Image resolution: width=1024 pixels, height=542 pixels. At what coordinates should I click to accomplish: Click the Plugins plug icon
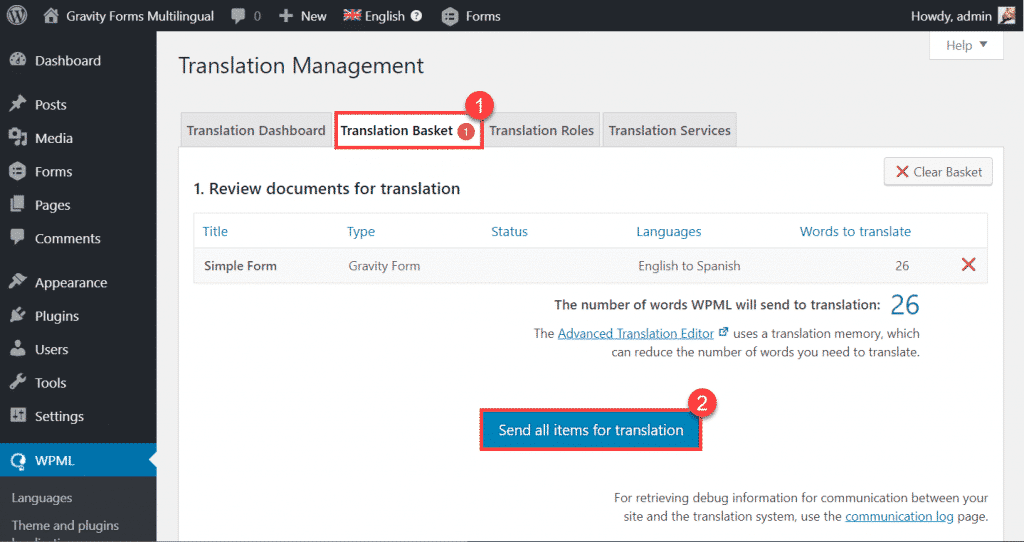18,315
